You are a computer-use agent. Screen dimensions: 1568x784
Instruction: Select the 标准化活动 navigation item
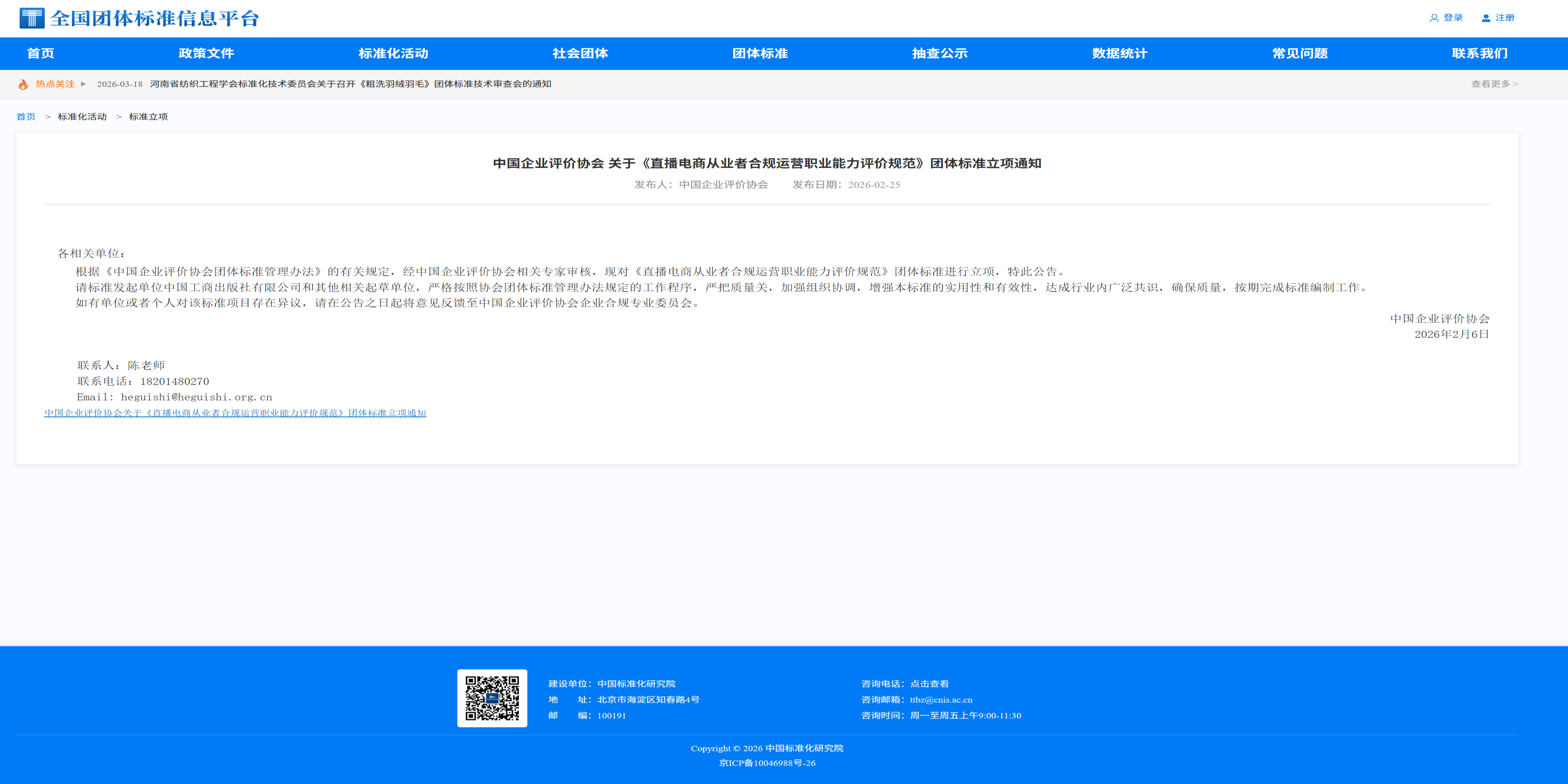[393, 54]
